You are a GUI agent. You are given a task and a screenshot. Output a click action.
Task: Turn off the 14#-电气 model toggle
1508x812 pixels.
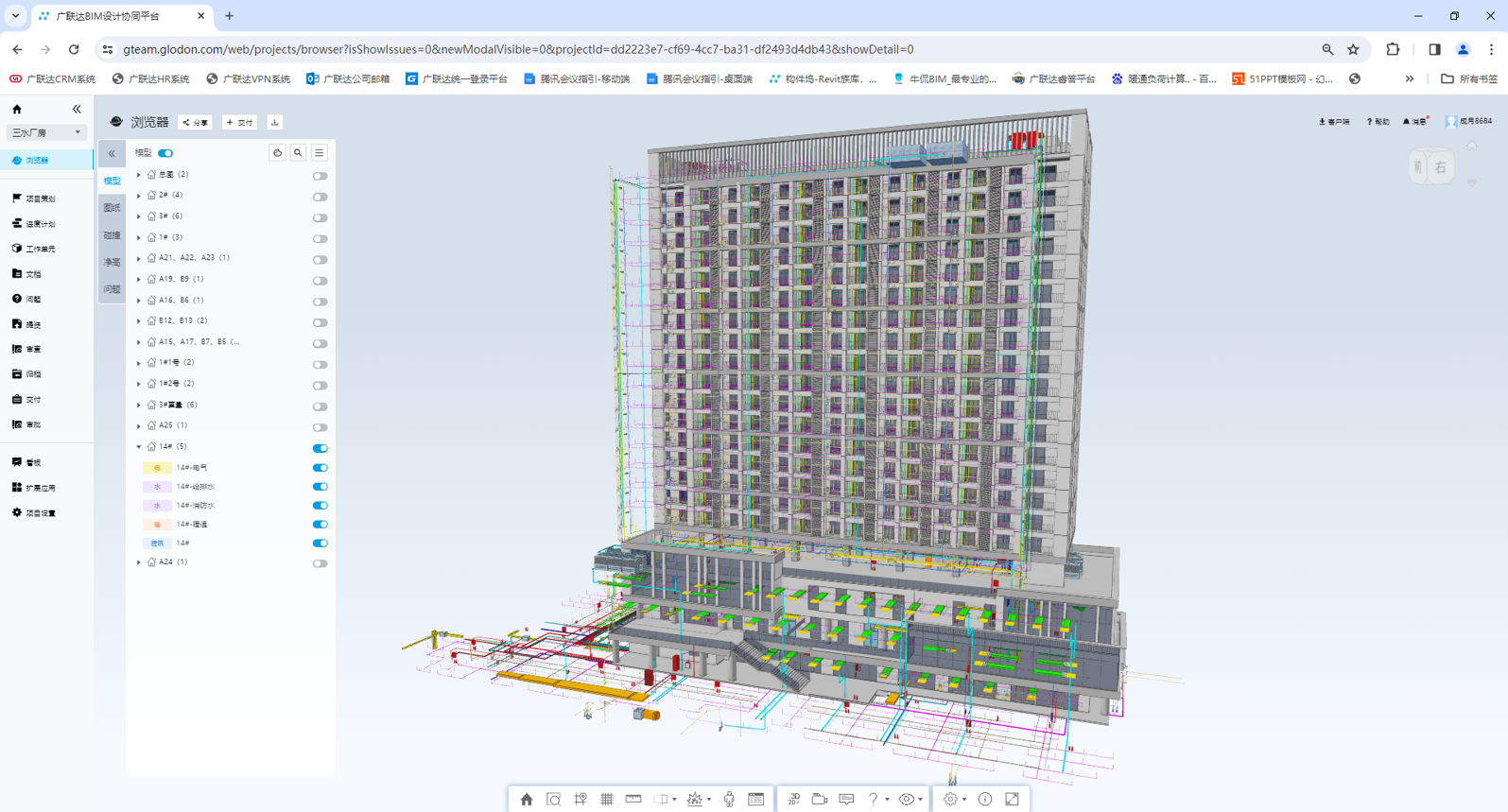click(x=321, y=468)
